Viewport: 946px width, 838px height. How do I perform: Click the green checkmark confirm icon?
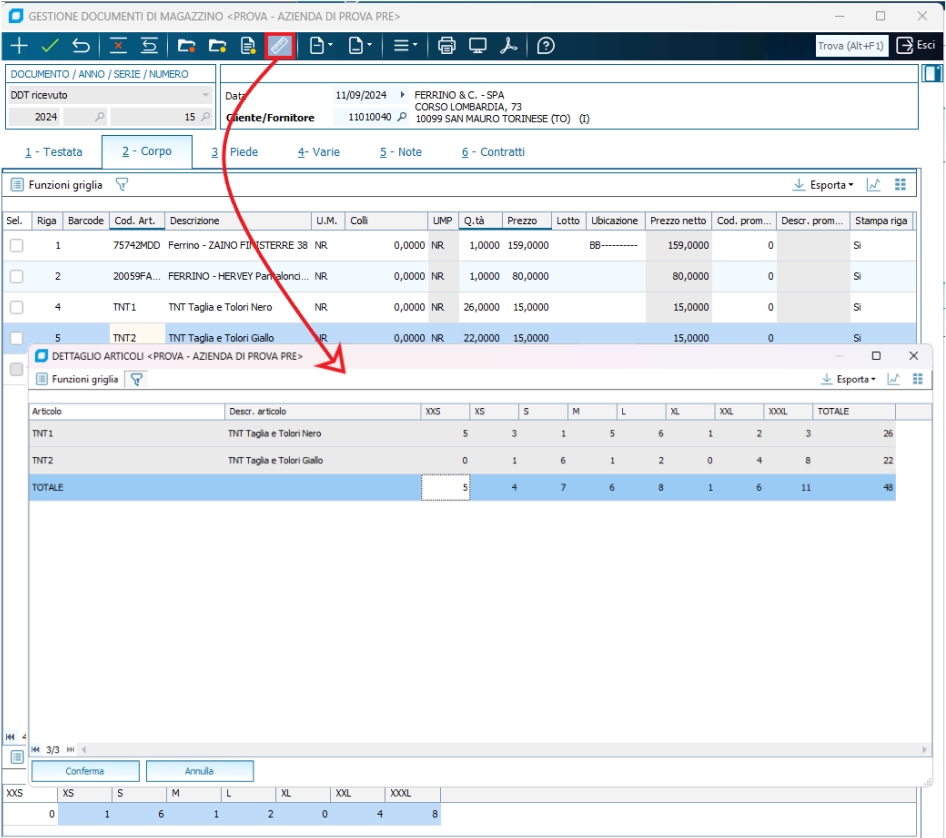tap(49, 46)
